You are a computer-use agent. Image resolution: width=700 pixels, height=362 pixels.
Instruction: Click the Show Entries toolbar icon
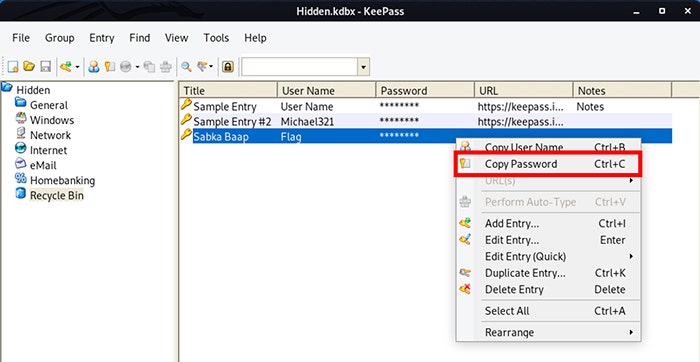[202, 67]
